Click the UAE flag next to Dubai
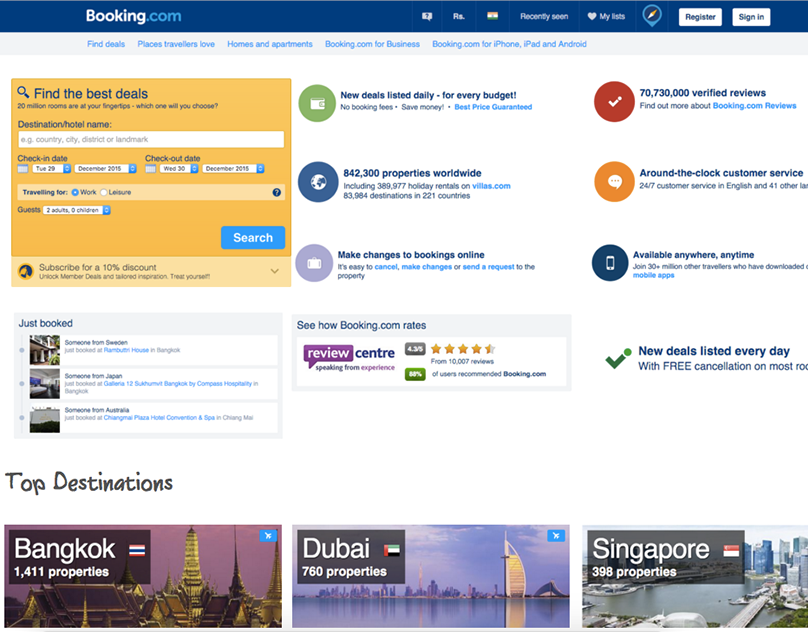The image size is (808, 632). (x=392, y=551)
